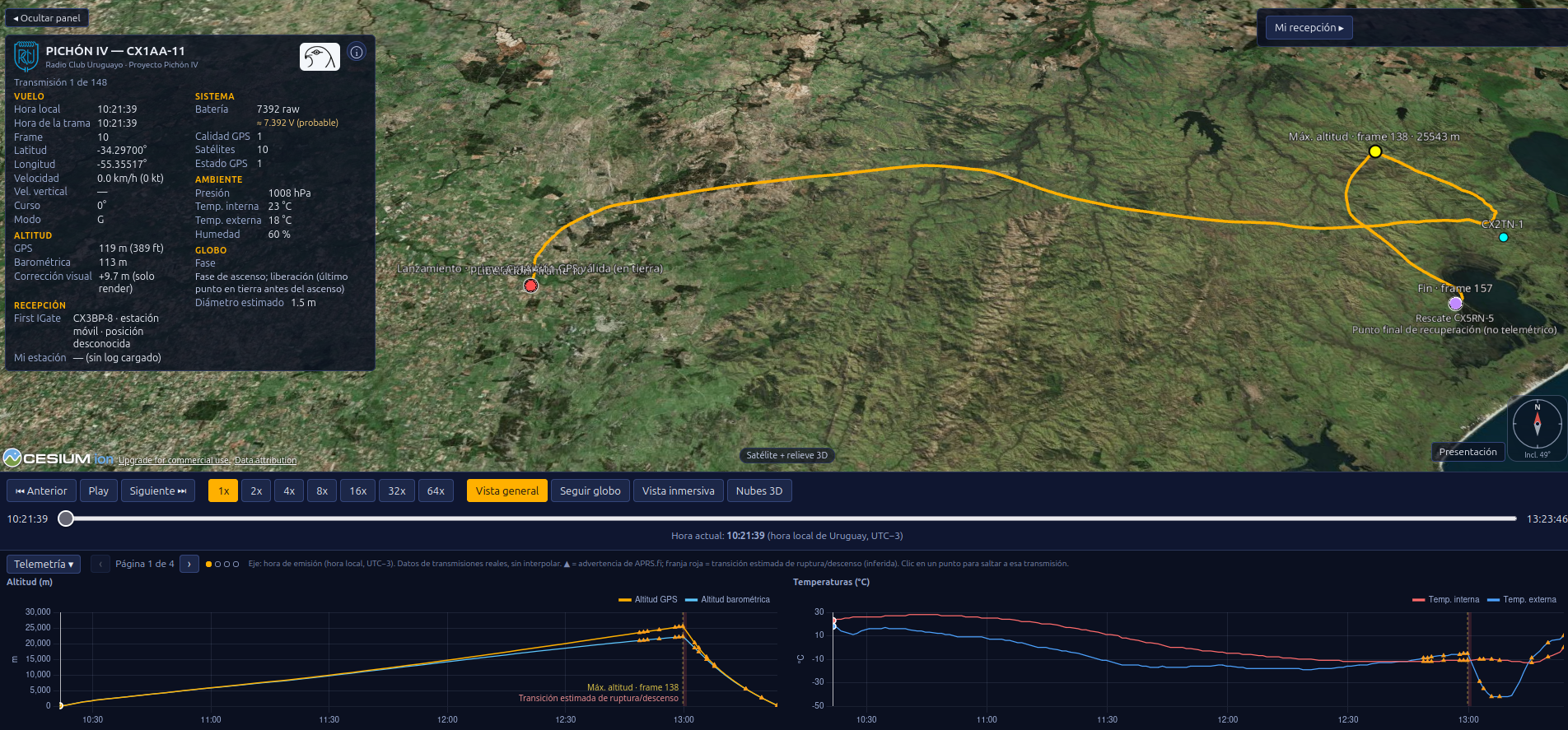Advance to Siguiente transmission
The image size is (1568, 730).
click(158, 491)
